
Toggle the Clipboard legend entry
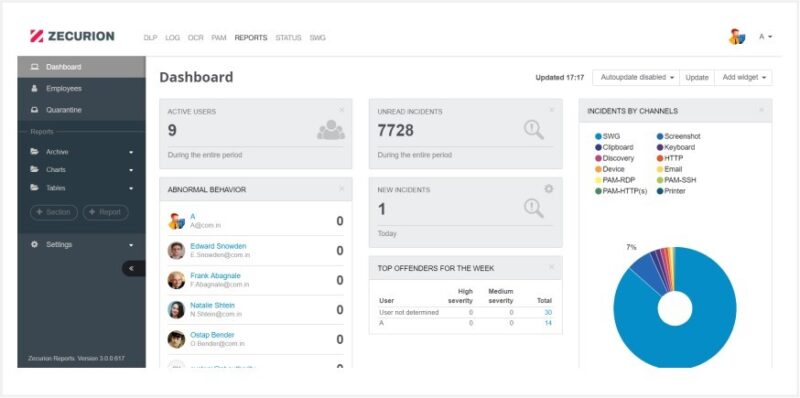[614, 147]
